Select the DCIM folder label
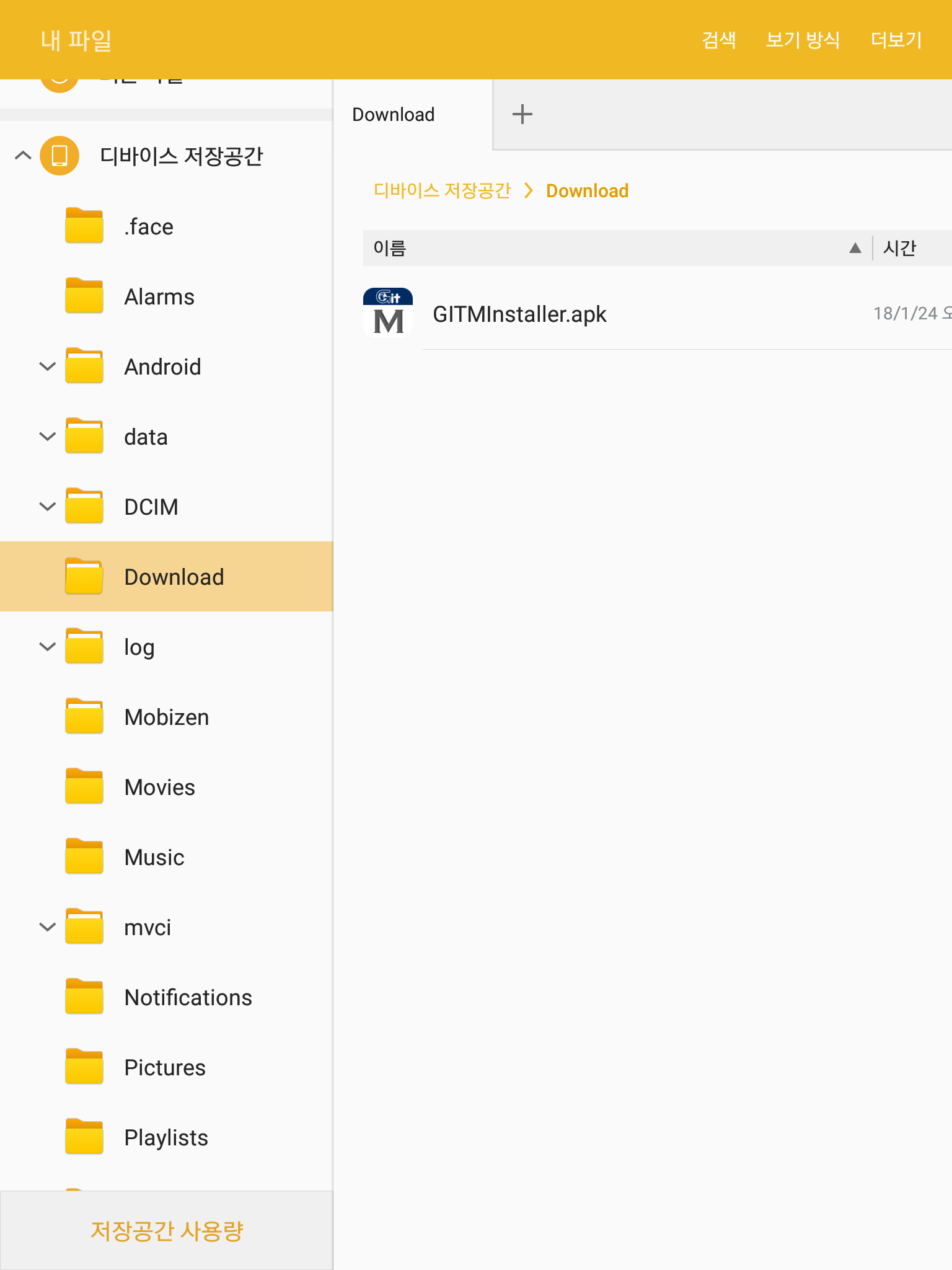 [151, 507]
